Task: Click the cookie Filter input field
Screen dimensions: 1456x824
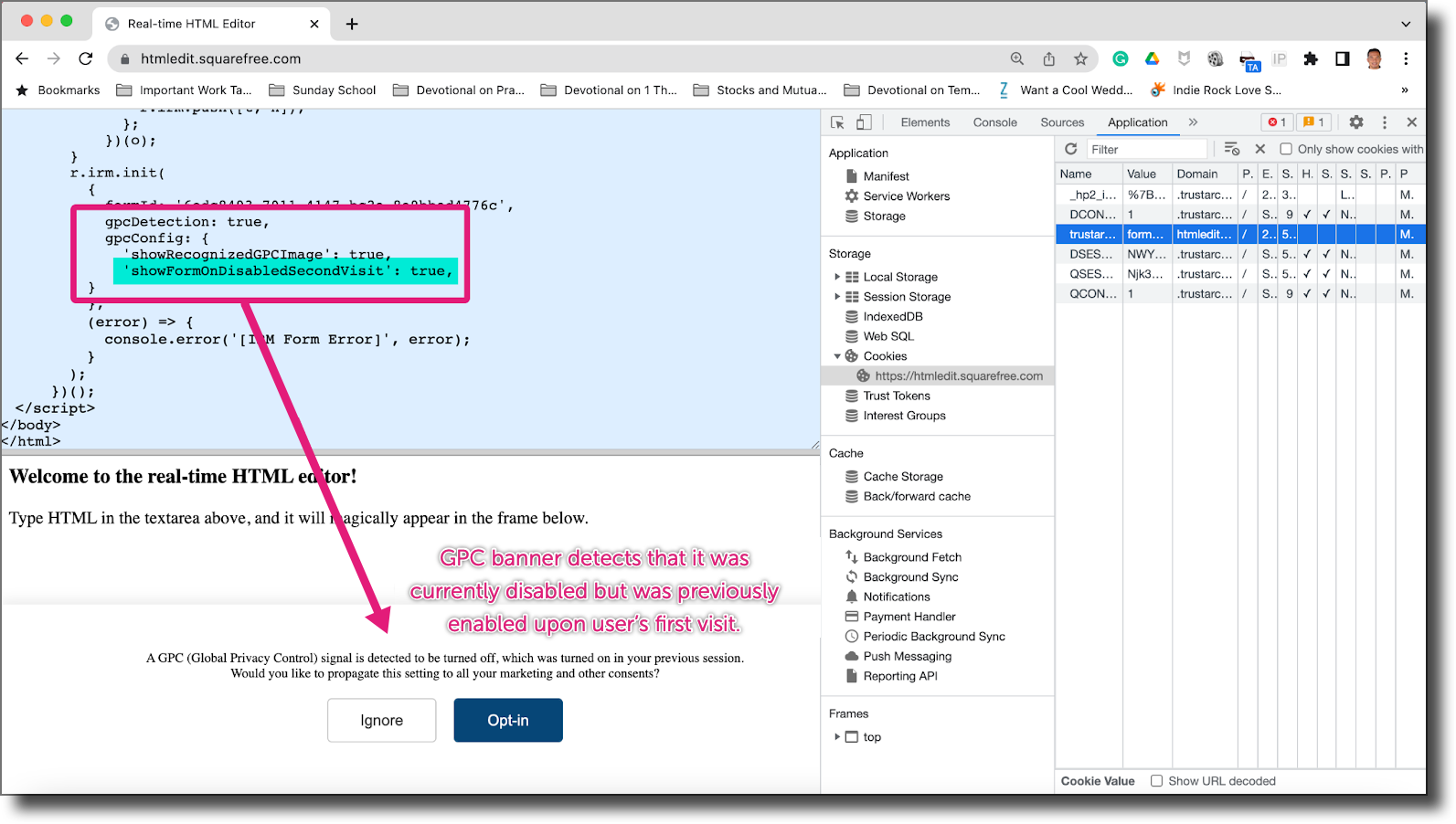Action: click(1147, 149)
